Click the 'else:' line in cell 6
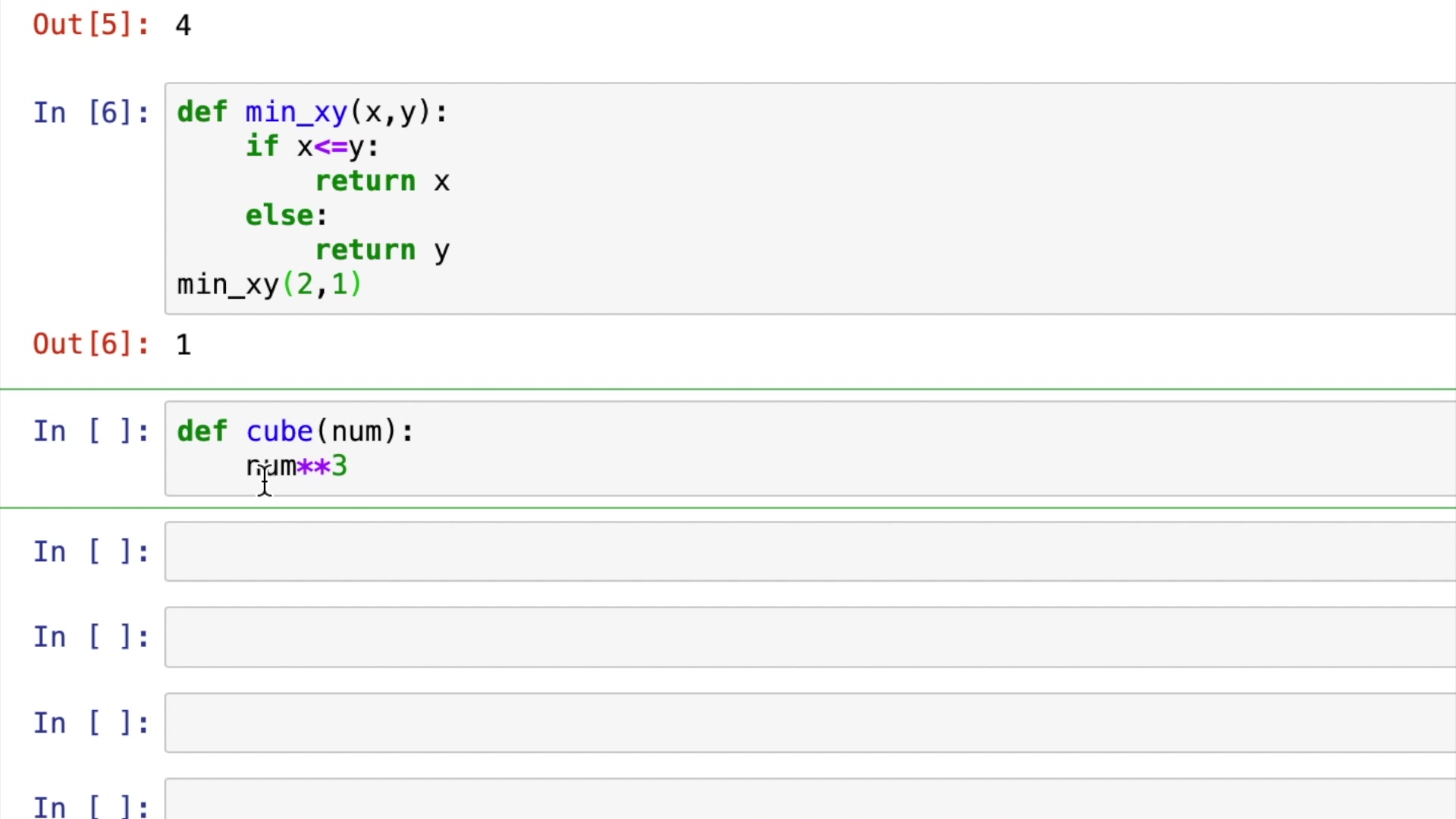The image size is (1456, 819). (286, 215)
